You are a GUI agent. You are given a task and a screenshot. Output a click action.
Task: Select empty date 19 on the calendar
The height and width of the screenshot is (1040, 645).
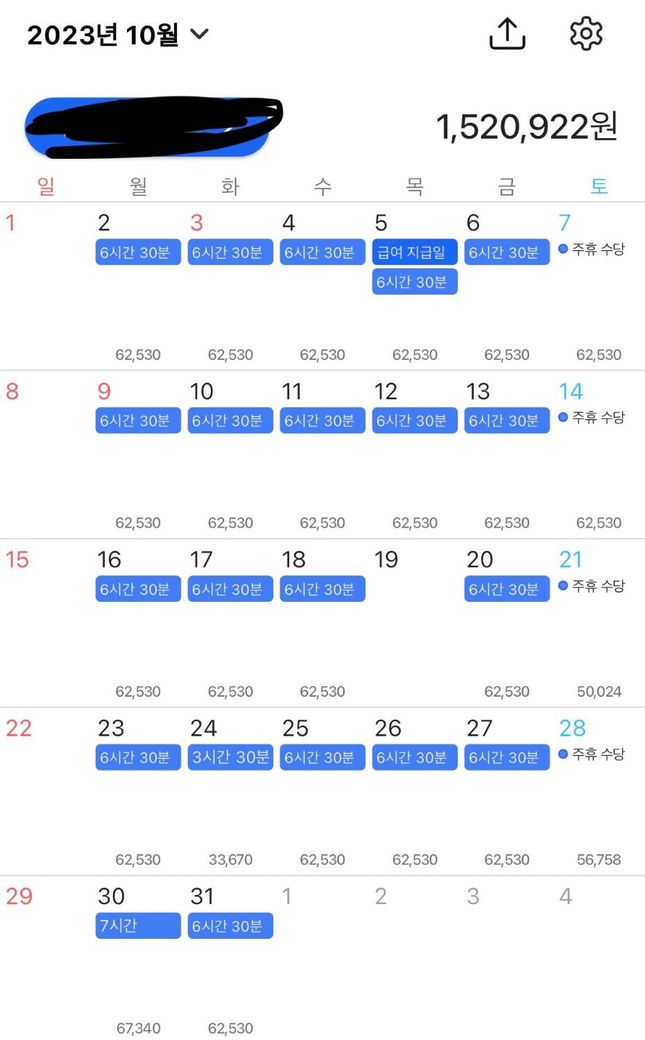tap(386, 560)
